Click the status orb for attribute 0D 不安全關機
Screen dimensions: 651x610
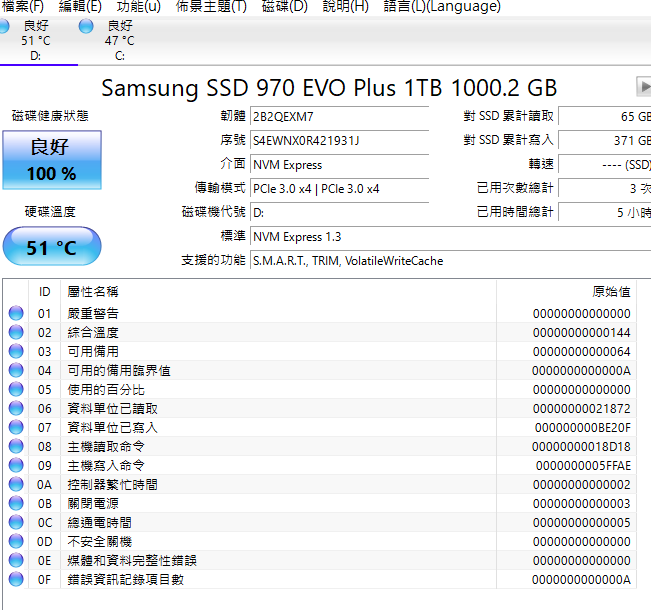(x=16, y=541)
